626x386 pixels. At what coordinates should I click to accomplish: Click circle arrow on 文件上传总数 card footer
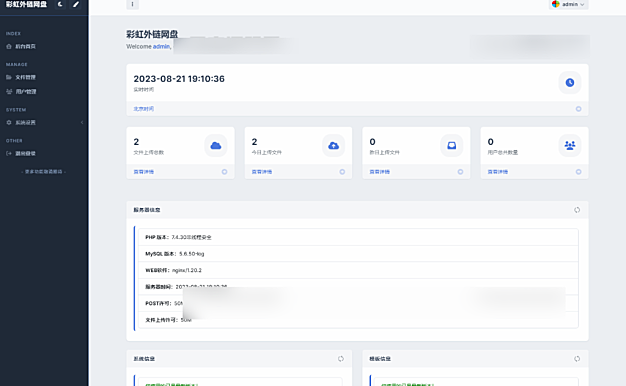[224, 172]
